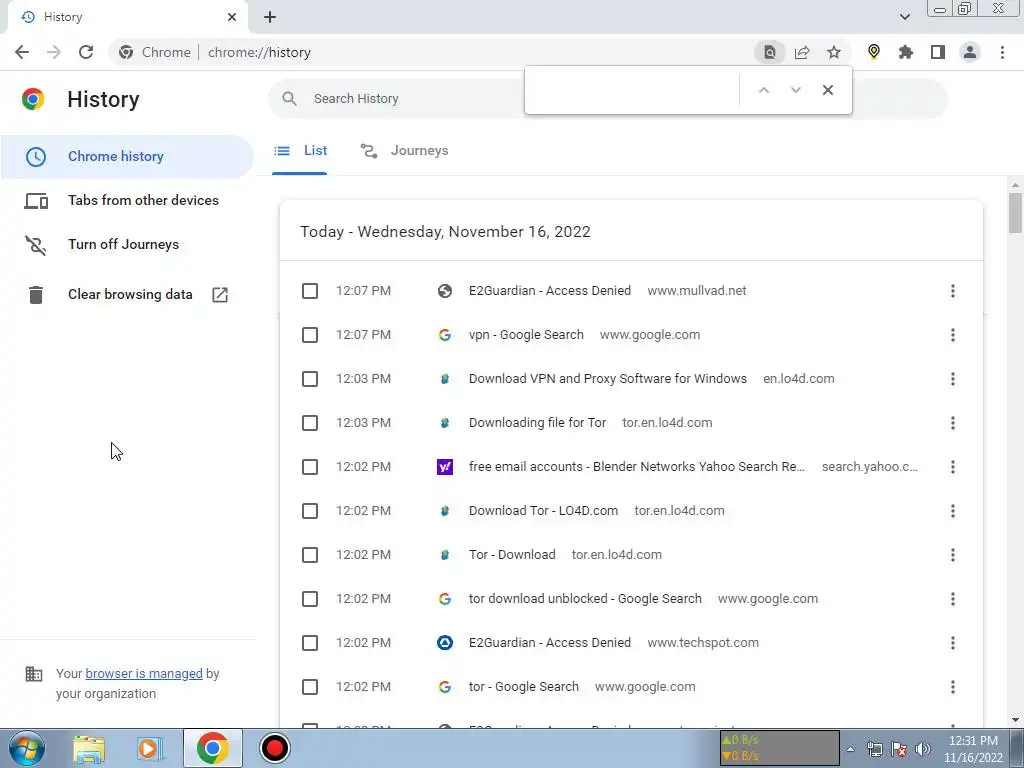Screen dimensions: 1024x768
Task: Toggle the browser side panel icon
Action: (938, 52)
